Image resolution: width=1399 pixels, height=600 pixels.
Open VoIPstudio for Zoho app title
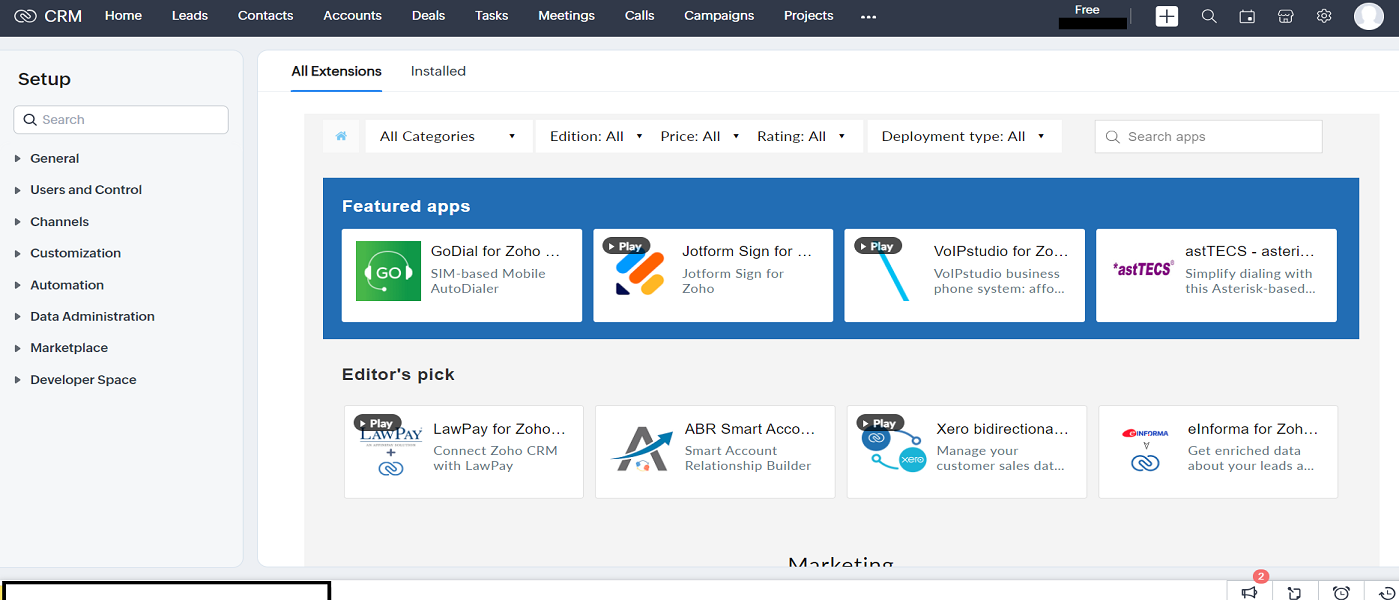pos(1001,251)
